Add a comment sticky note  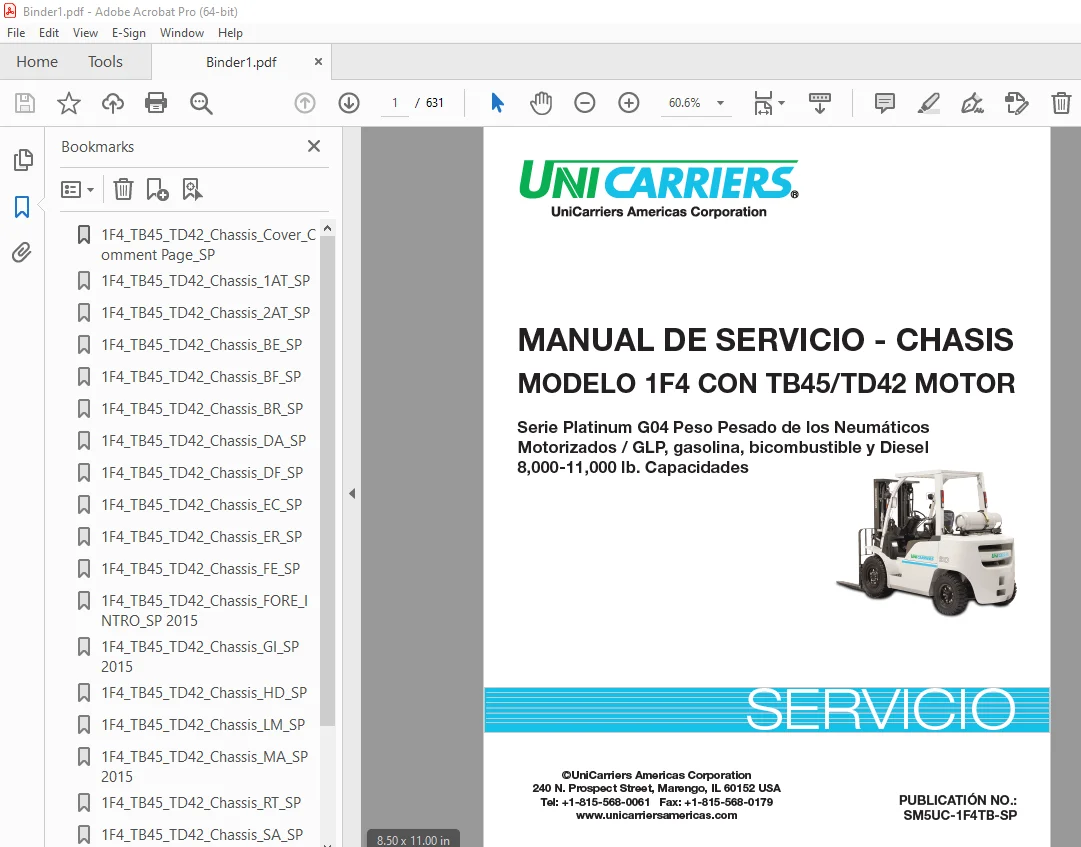885,103
